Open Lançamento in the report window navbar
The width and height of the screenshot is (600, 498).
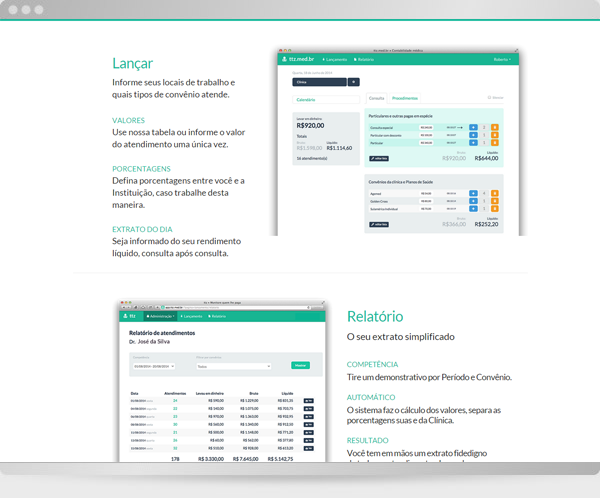[191, 316]
